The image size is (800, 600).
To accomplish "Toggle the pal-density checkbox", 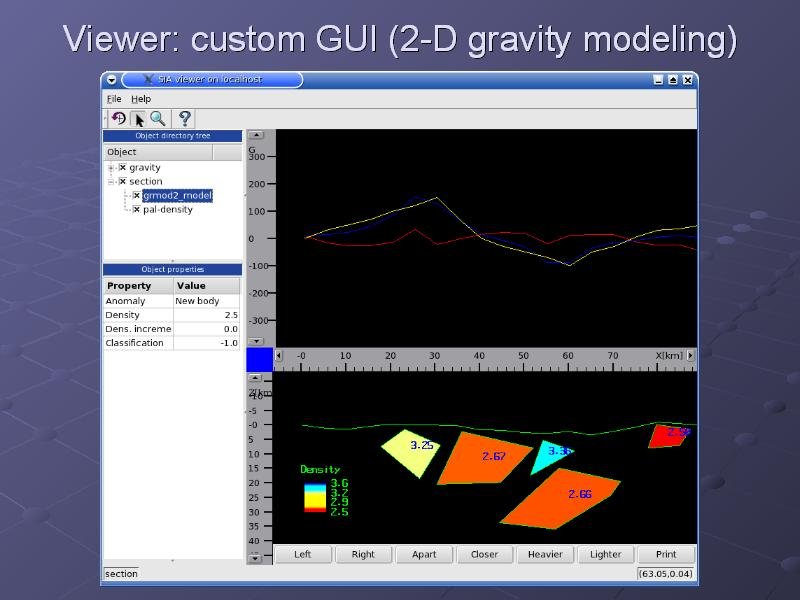I will click(136, 210).
